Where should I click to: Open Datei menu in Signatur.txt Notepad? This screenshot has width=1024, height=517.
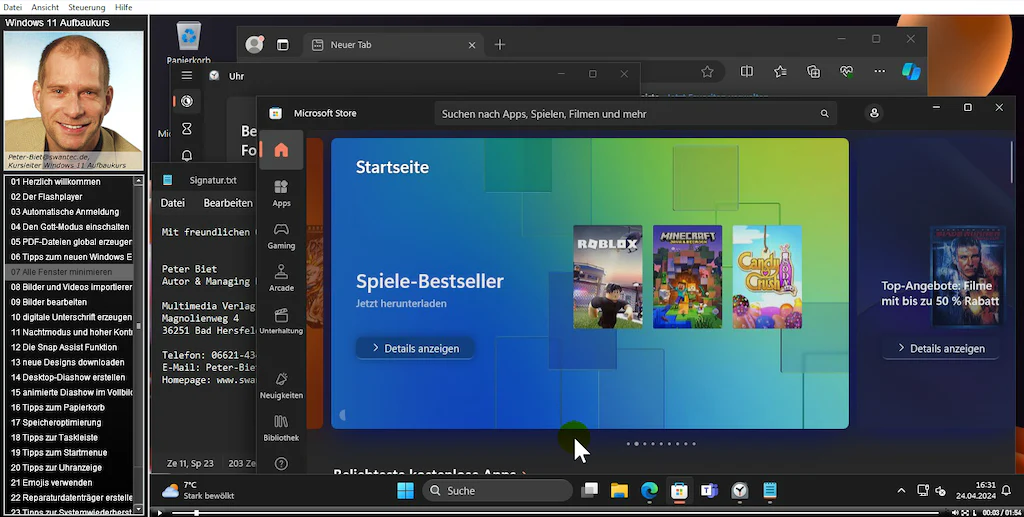173,203
